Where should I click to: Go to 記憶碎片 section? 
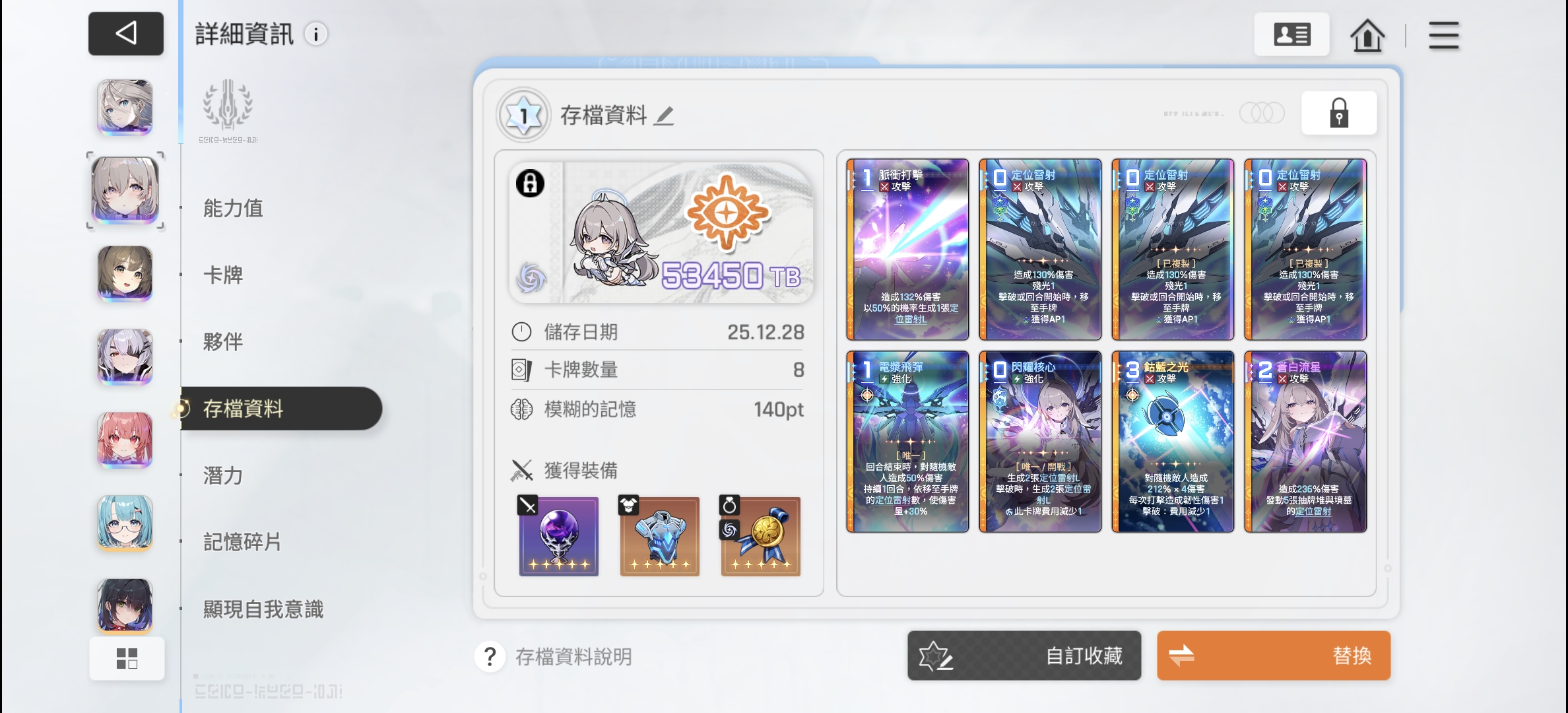(x=242, y=542)
